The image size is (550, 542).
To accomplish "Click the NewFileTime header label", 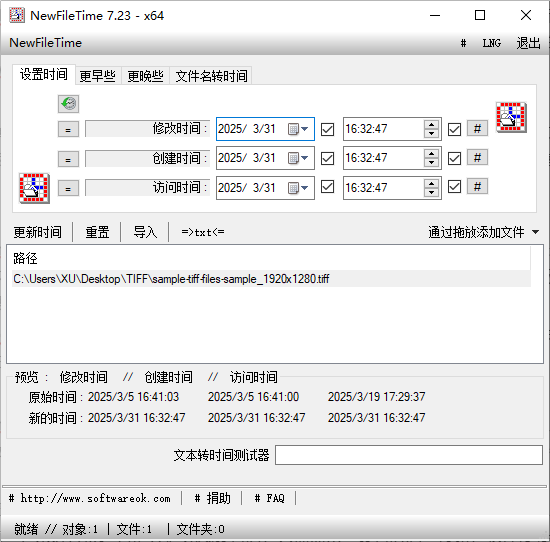I will (x=46, y=43).
